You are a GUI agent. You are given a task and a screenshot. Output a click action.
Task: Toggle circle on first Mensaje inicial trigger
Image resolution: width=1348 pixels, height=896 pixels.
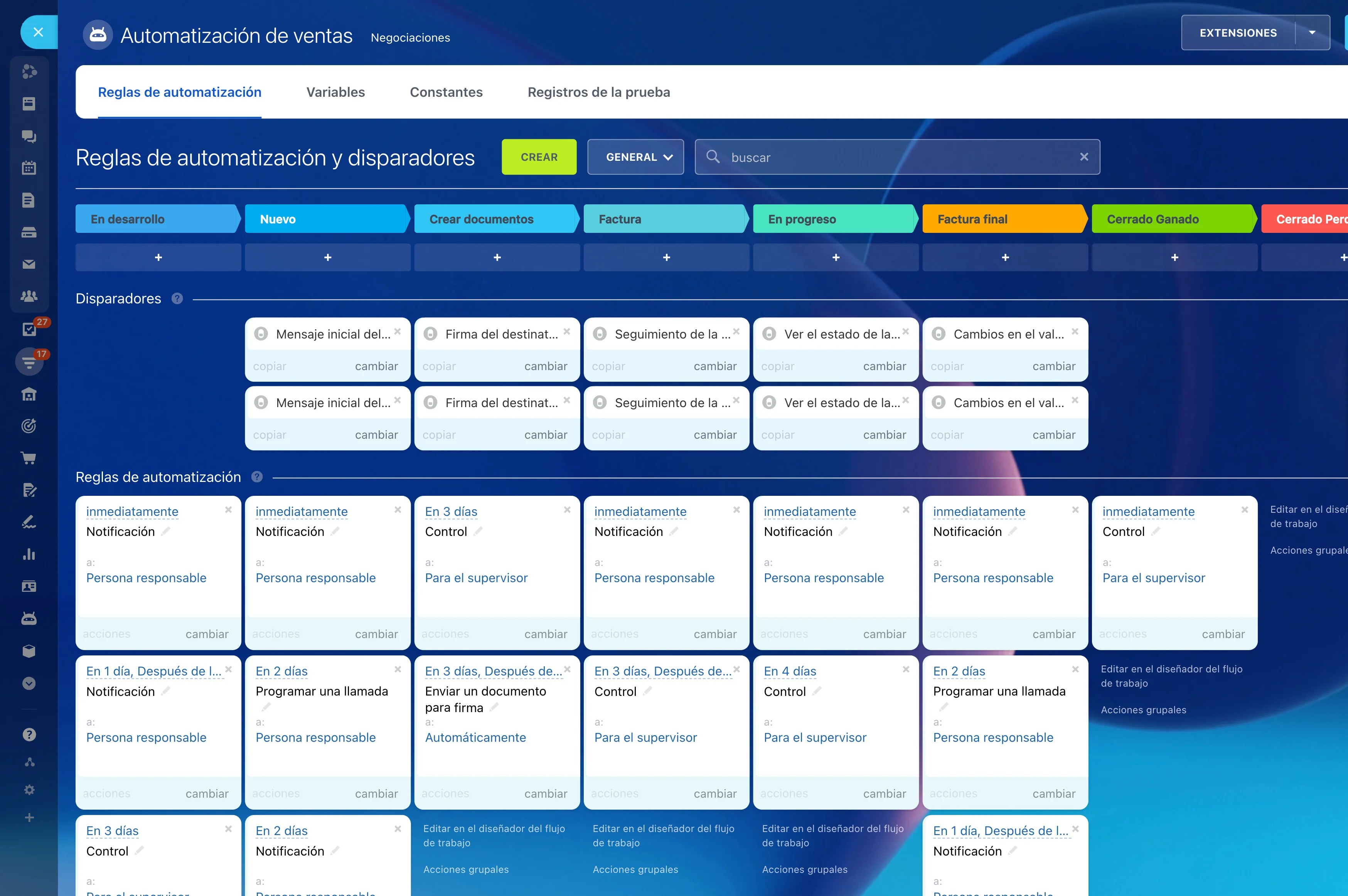click(x=261, y=334)
